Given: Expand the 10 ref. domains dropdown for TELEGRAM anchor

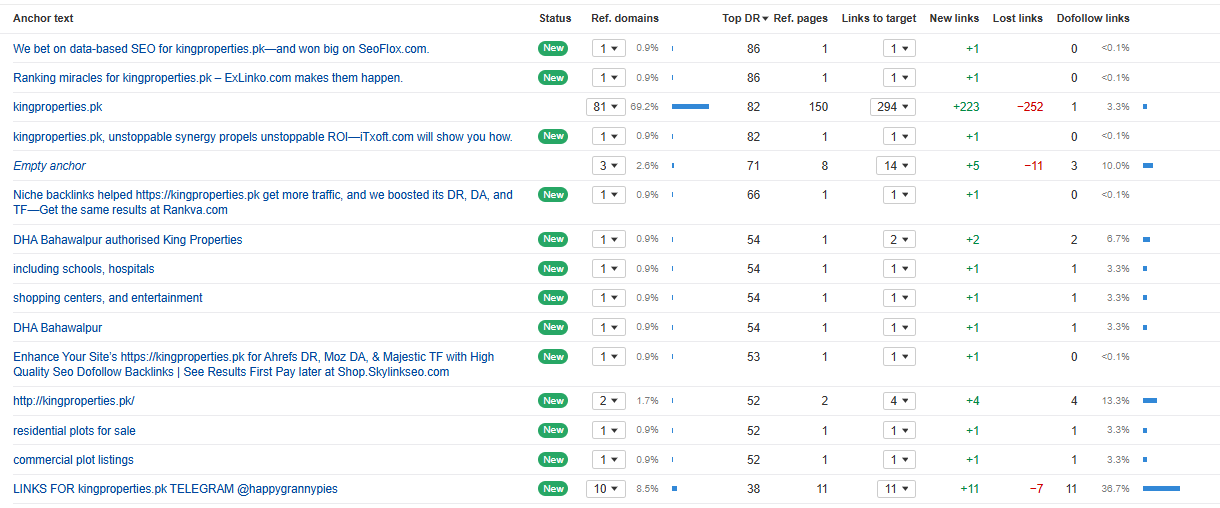Looking at the screenshot, I should [x=606, y=489].
